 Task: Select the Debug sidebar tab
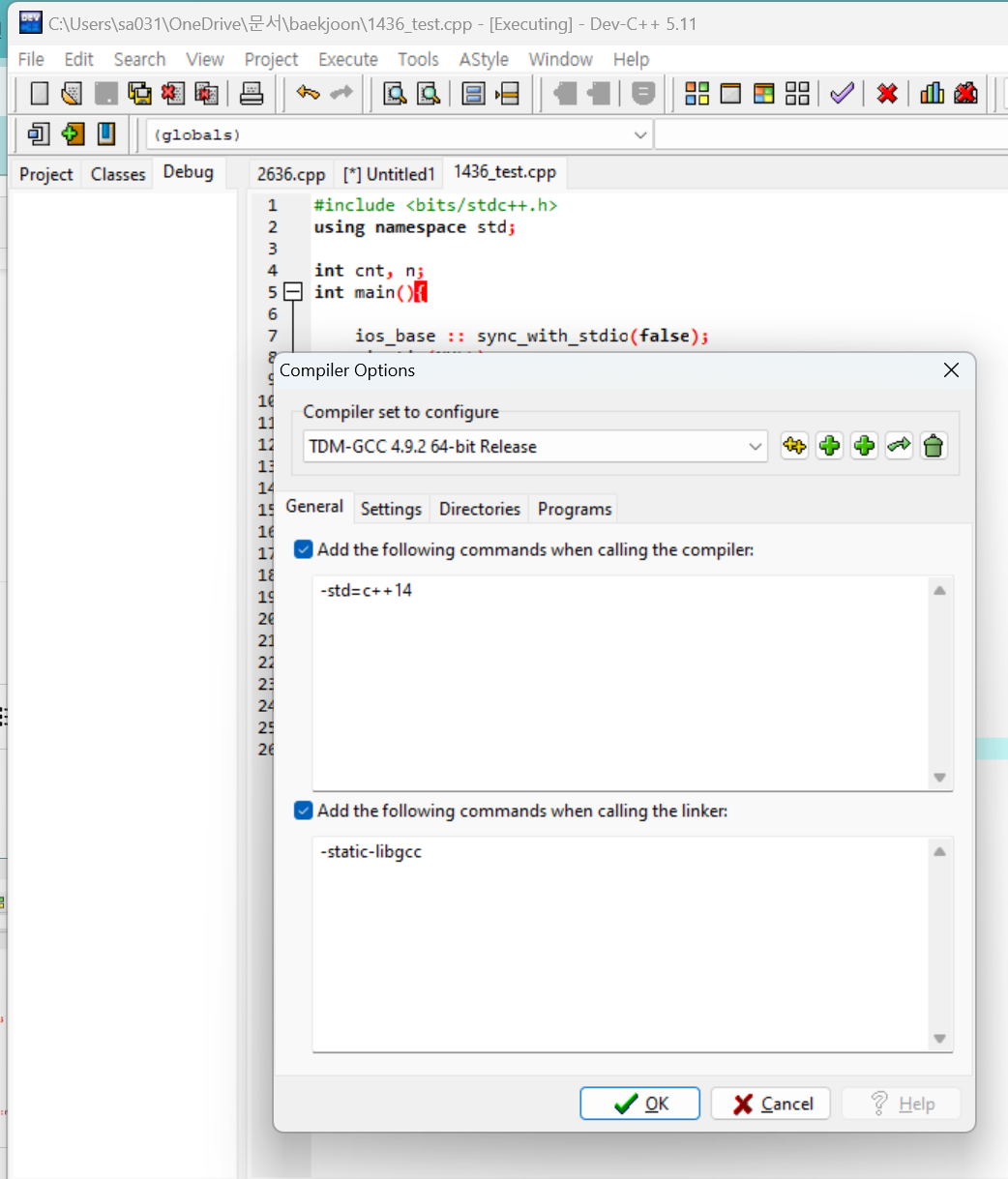tap(188, 172)
